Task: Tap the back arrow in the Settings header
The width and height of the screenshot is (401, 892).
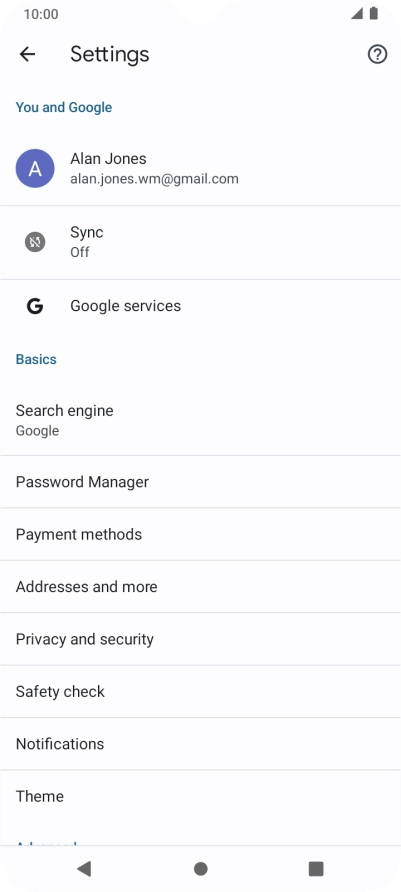Action: pos(27,54)
